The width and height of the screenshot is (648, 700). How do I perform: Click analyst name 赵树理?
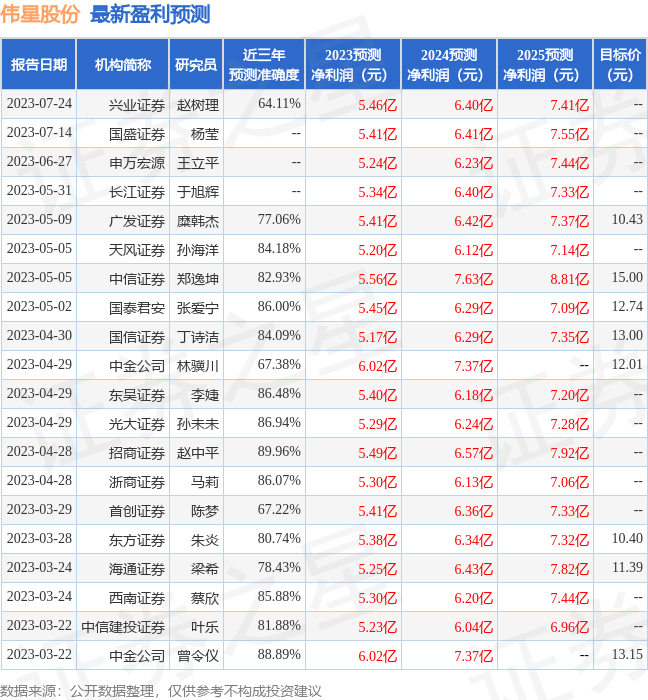198,105
